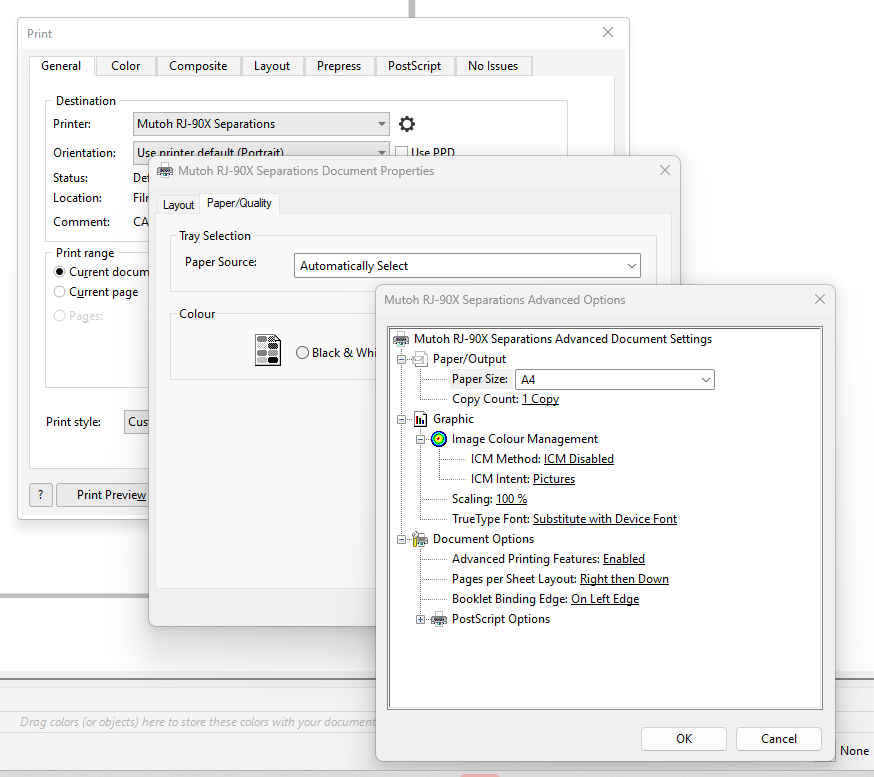
Task: Click the None label at bottom right
Action: [x=854, y=751]
